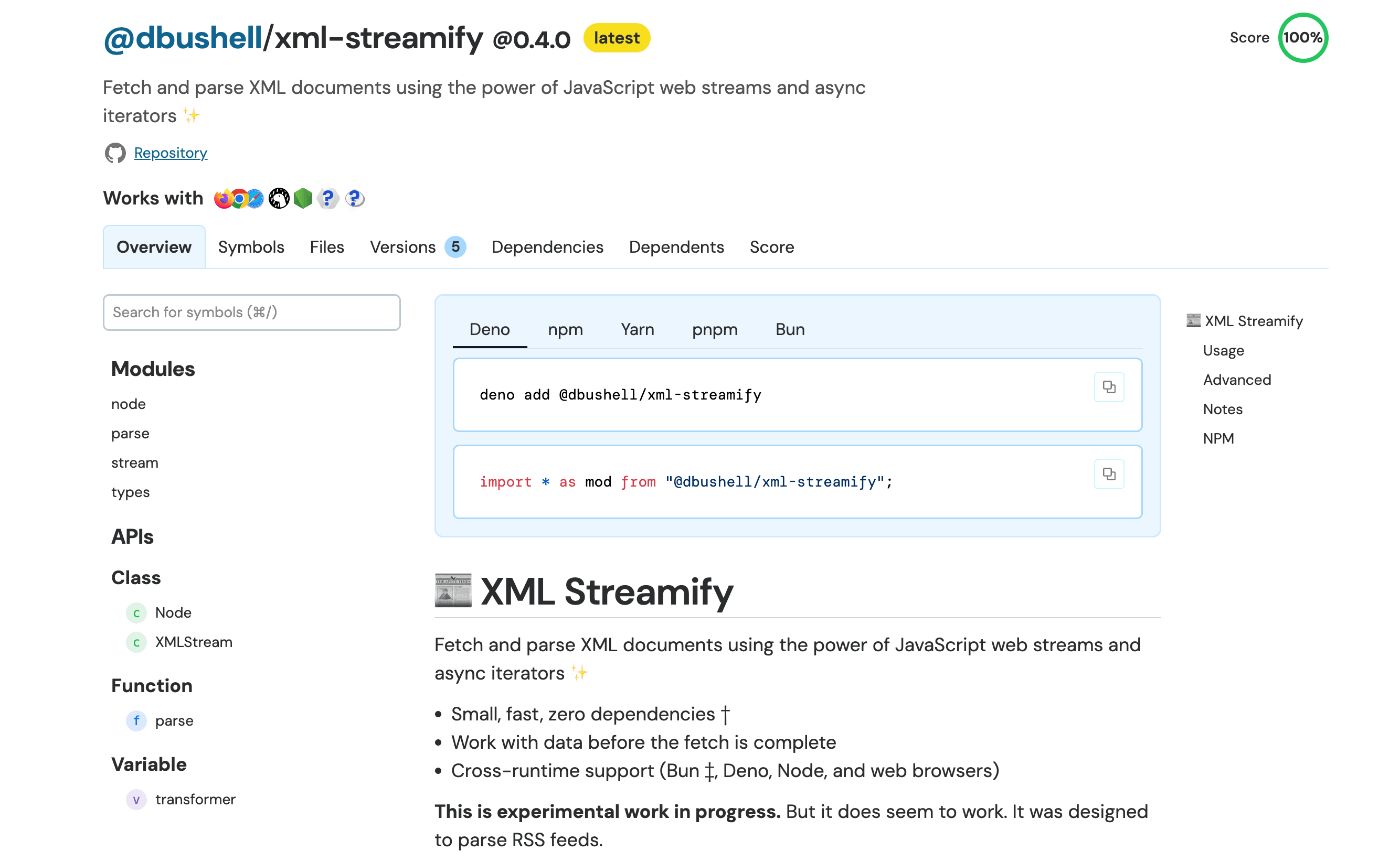Image resolution: width=1400 pixels, height=862 pixels.
Task: Click the Firefox compatibility icon
Action: click(223, 198)
